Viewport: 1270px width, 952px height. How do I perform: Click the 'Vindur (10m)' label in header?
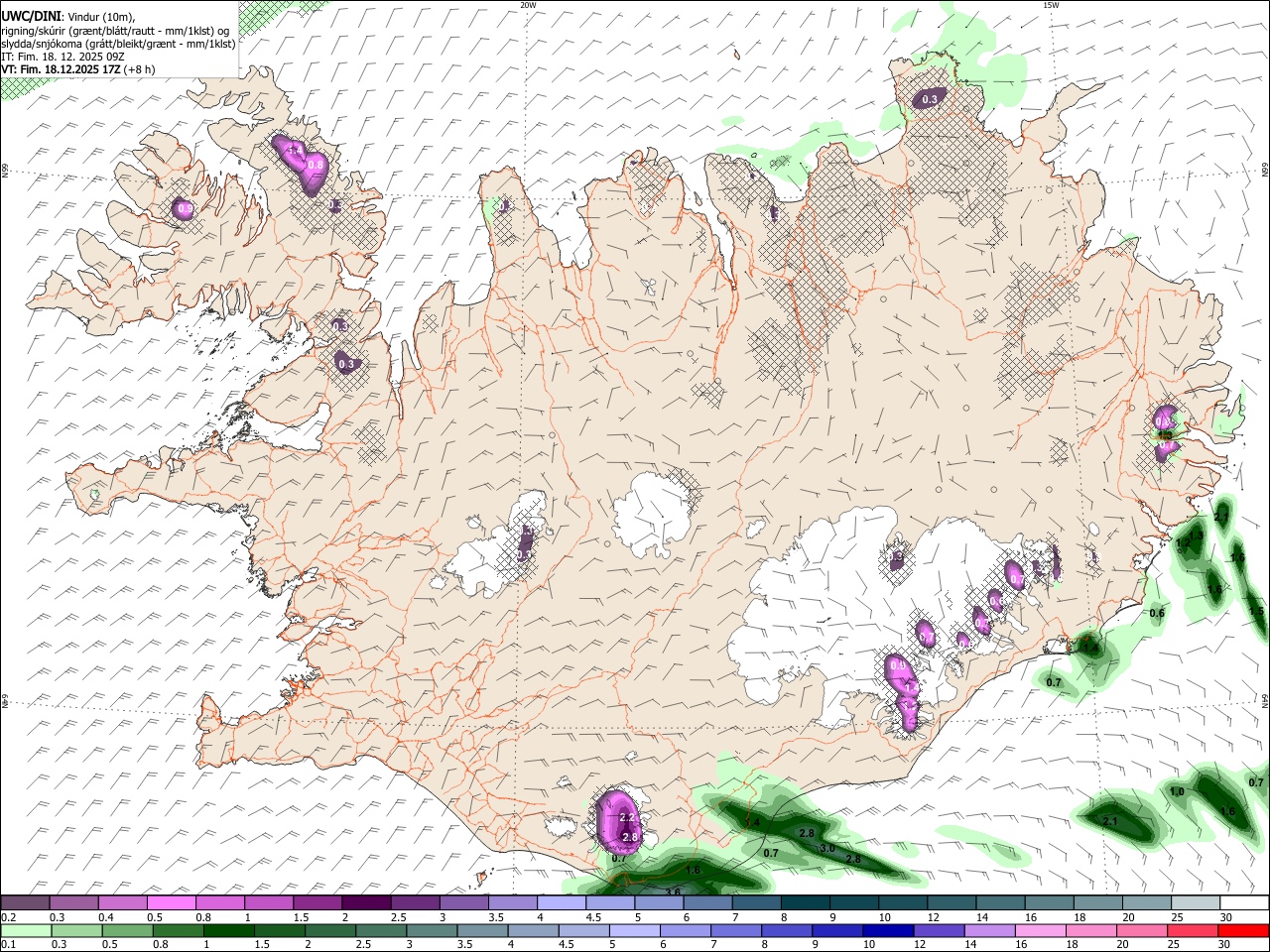(x=100, y=17)
